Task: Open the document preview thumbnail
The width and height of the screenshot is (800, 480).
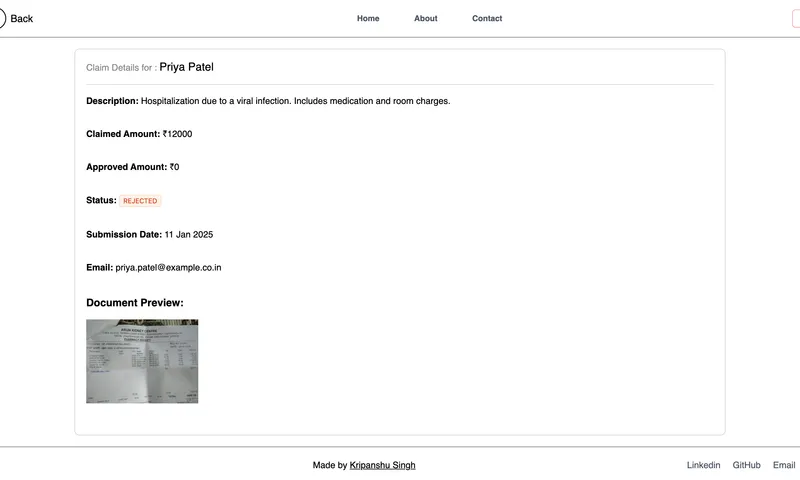Action: 142,361
